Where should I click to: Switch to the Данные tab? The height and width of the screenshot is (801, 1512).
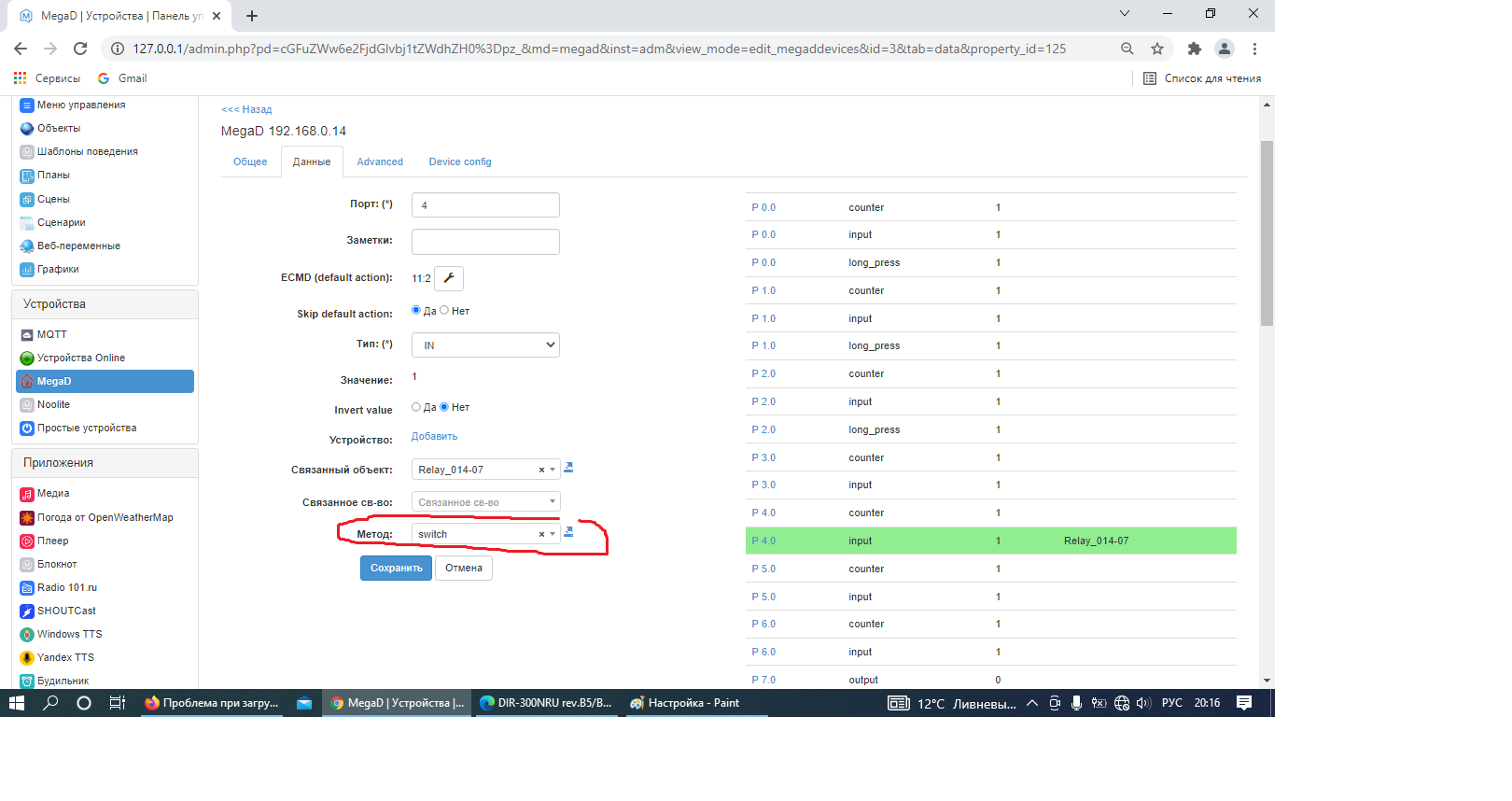pyautogui.click(x=312, y=162)
